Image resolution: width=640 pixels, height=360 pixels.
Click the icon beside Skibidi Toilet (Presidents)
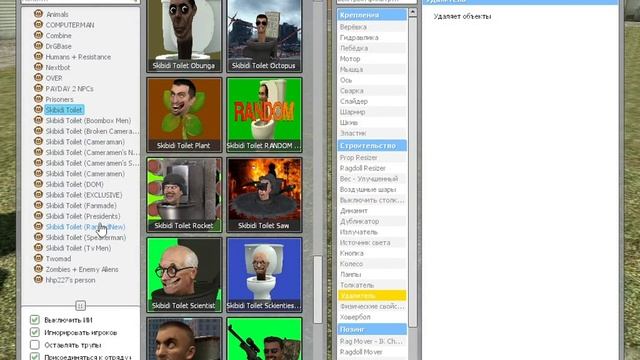(38, 216)
